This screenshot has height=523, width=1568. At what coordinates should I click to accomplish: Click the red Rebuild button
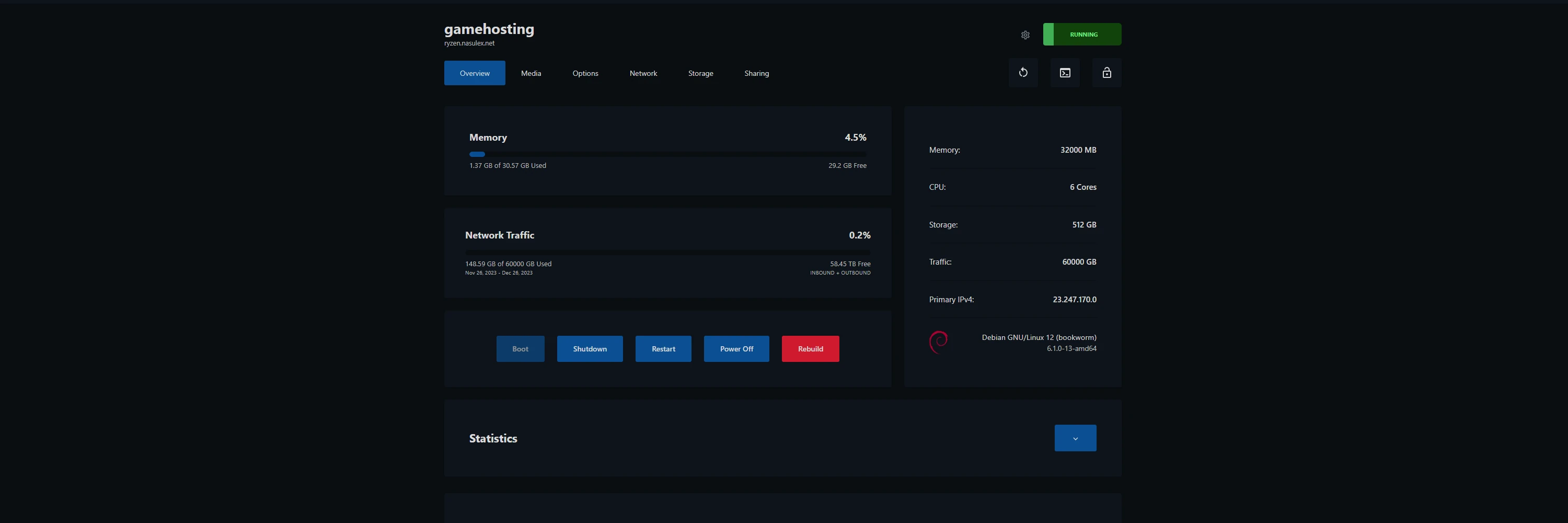coord(810,348)
